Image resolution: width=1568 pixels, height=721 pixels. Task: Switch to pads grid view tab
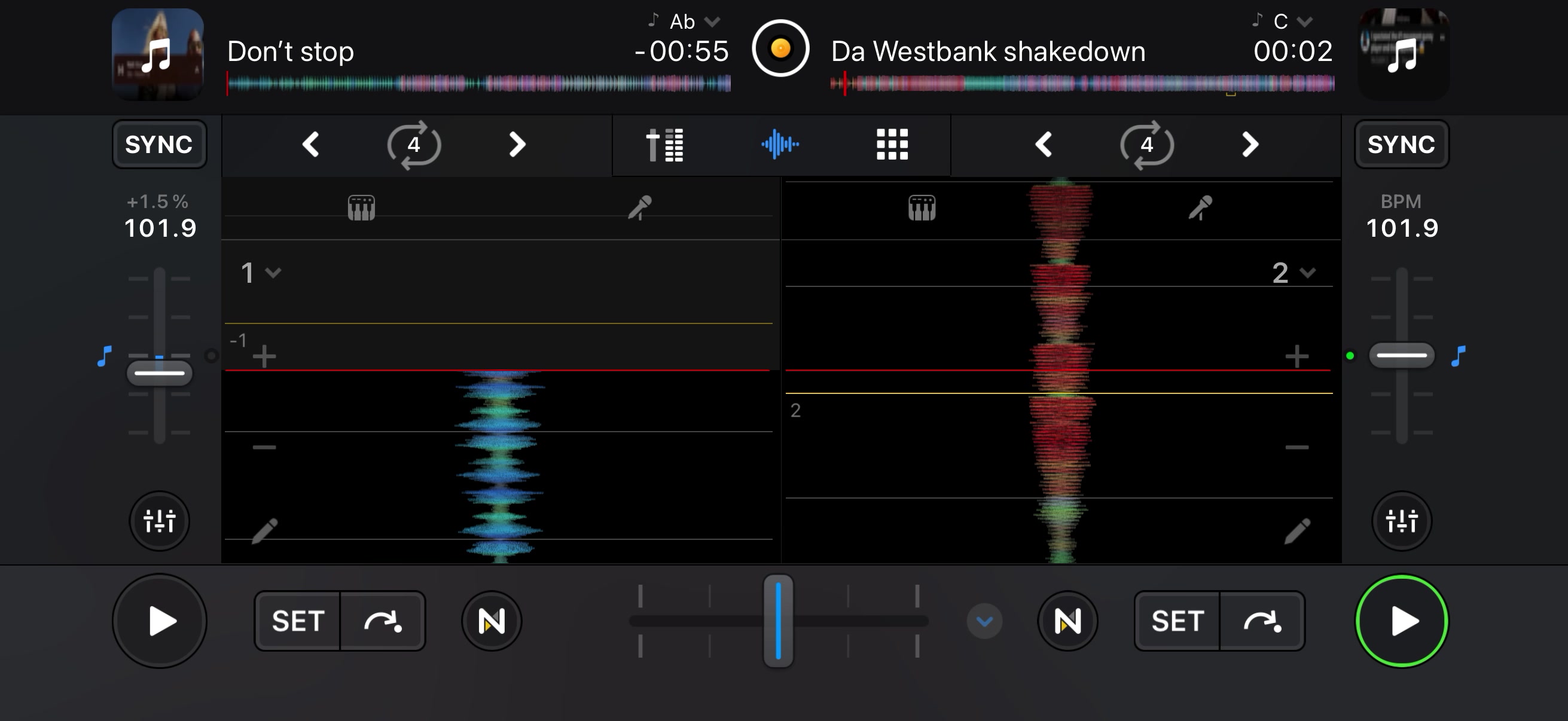892,145
